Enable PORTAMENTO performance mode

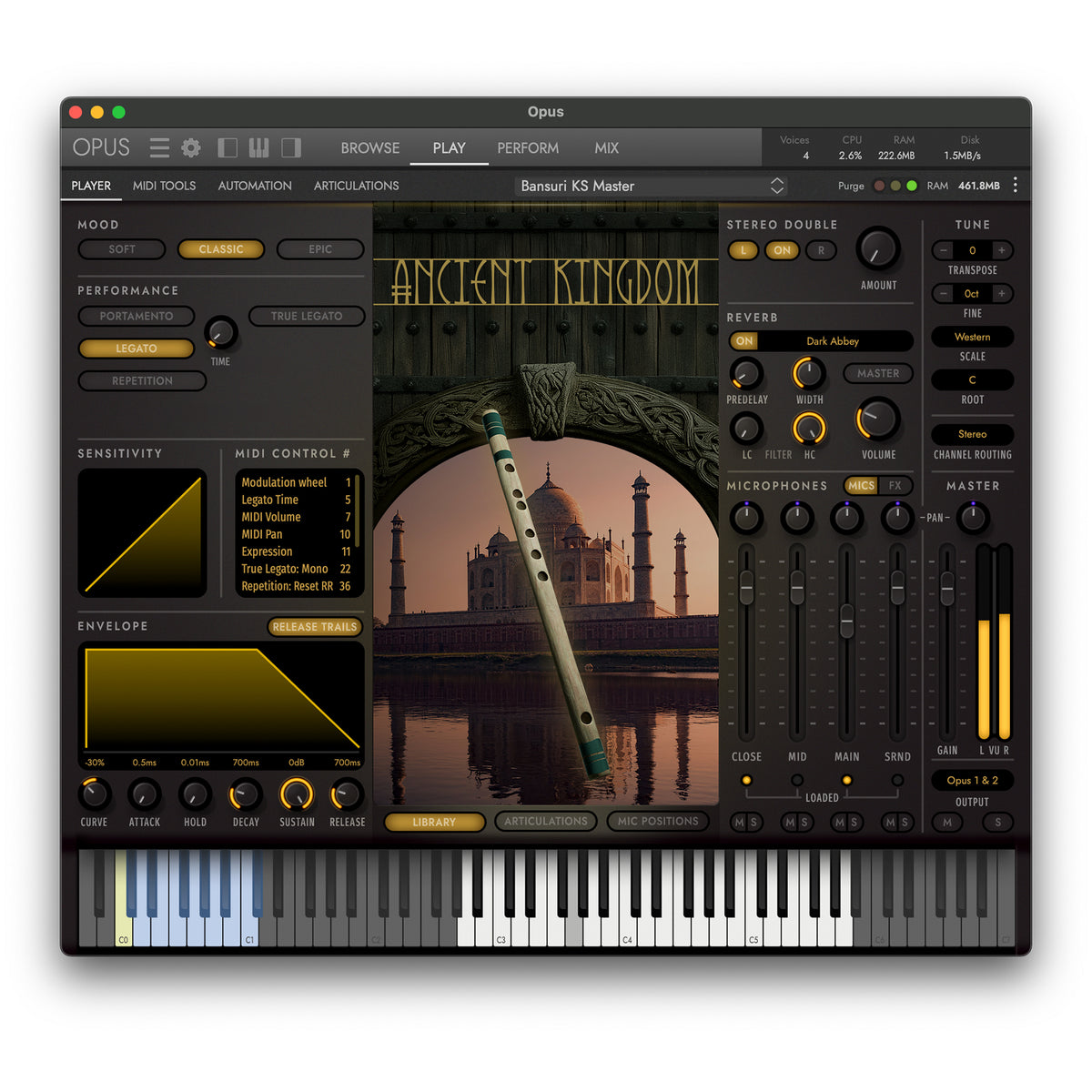pyautogui.click(x=136, y=316)
